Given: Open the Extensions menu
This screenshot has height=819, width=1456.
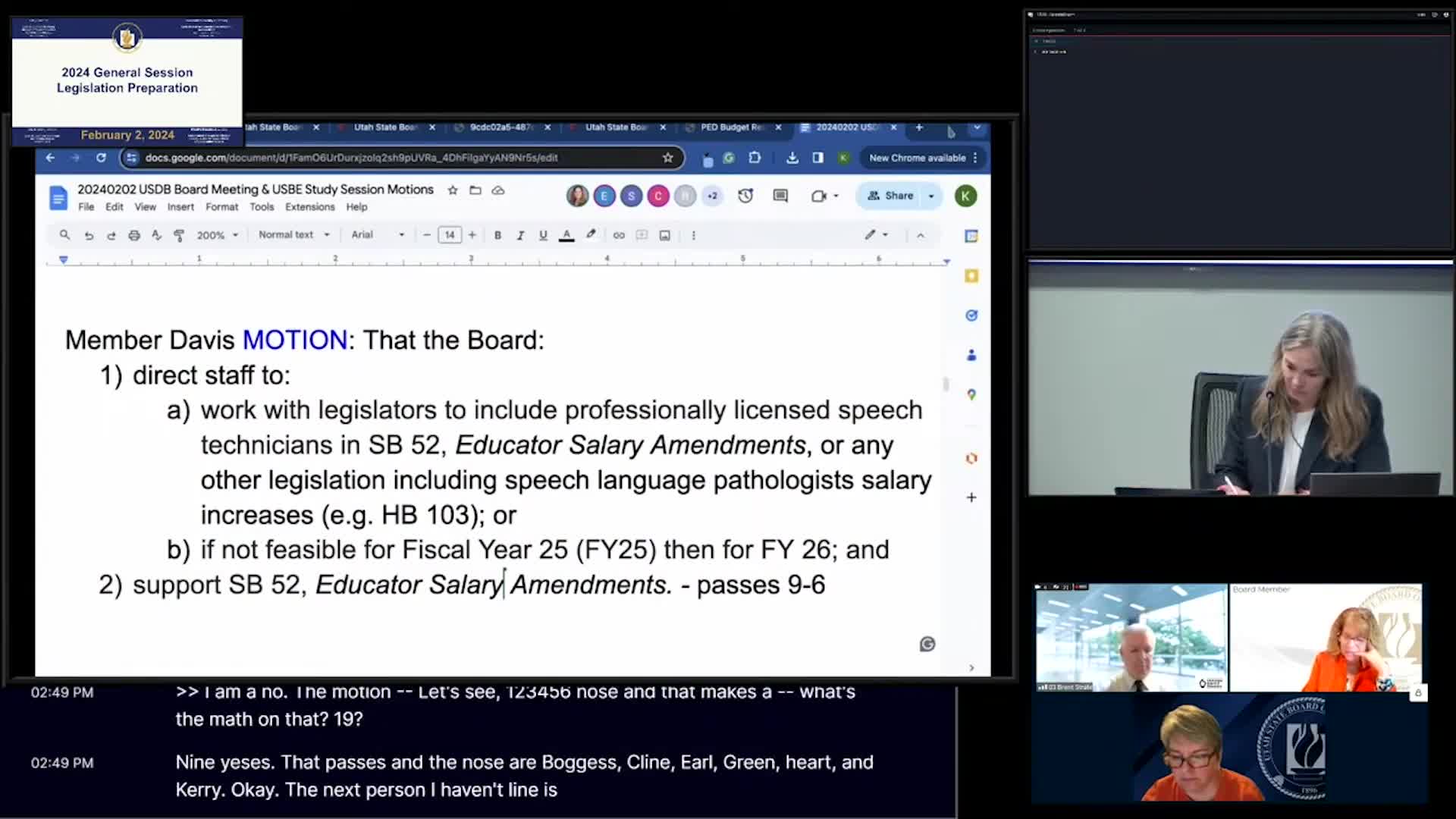Looking at the screenshot, I should [309, 207].
